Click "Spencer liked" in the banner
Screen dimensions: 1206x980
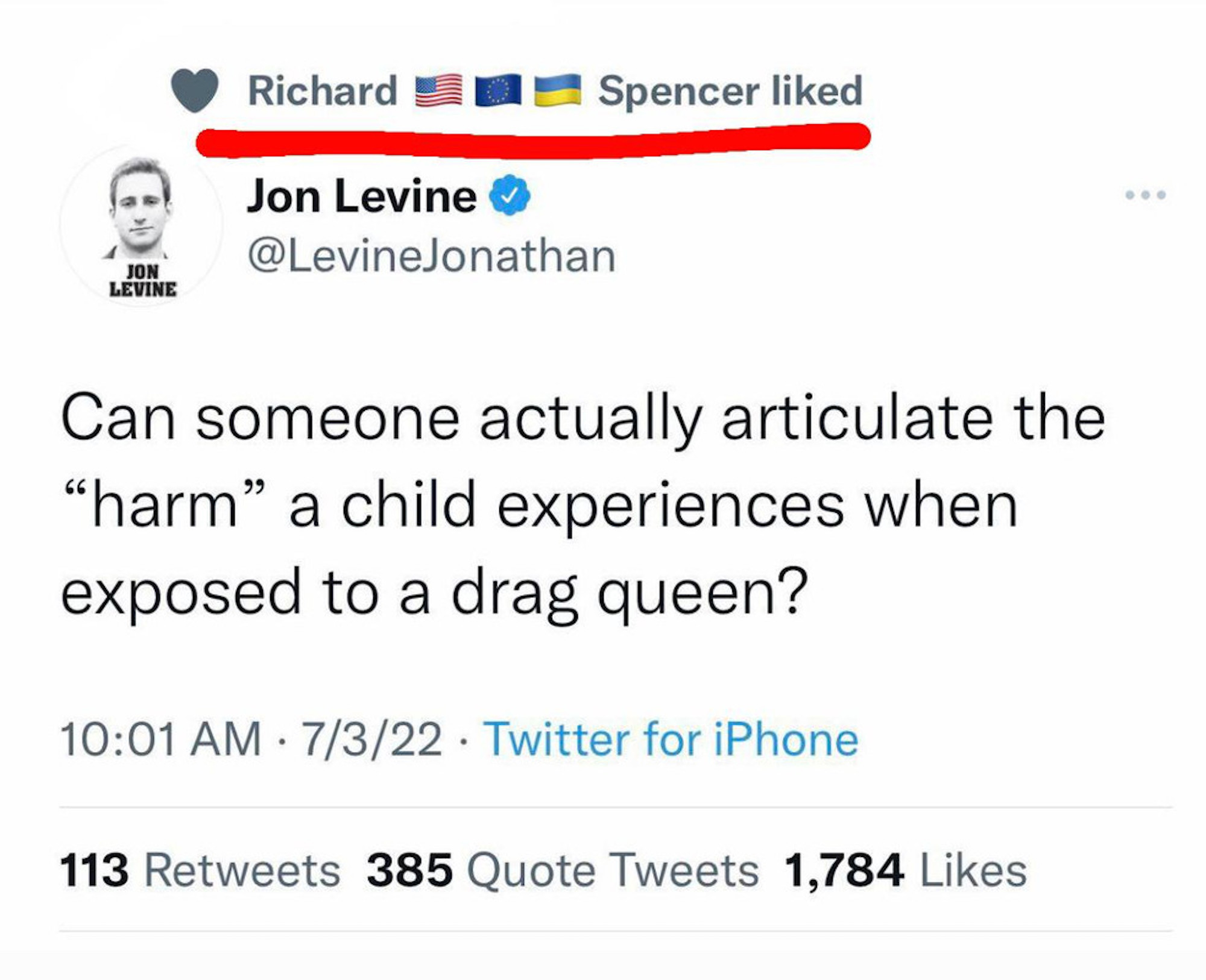pos(730,91)
